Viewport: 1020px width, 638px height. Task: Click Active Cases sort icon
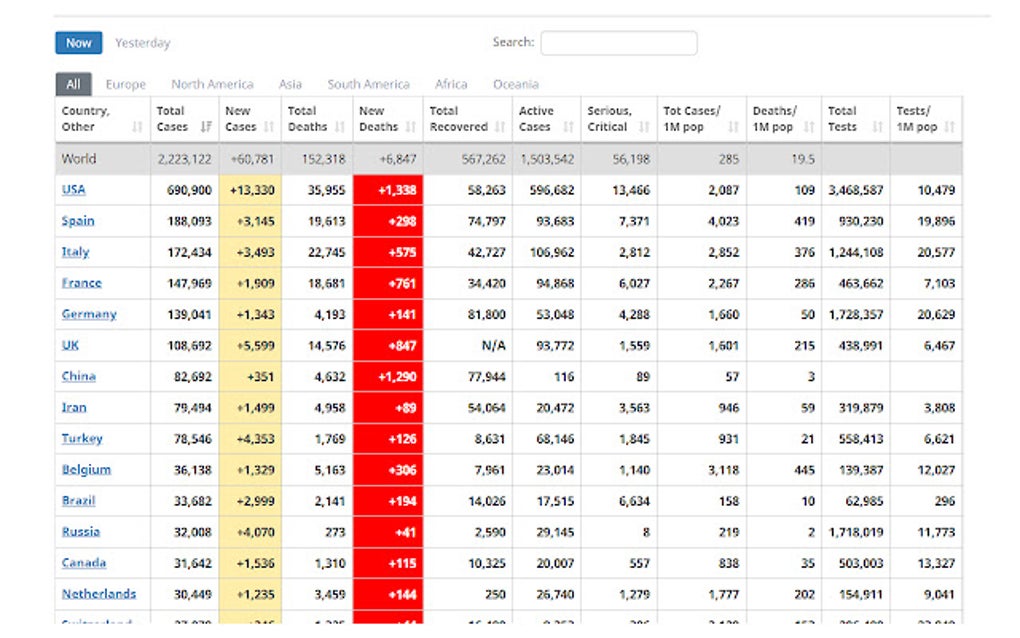point(568,127)
